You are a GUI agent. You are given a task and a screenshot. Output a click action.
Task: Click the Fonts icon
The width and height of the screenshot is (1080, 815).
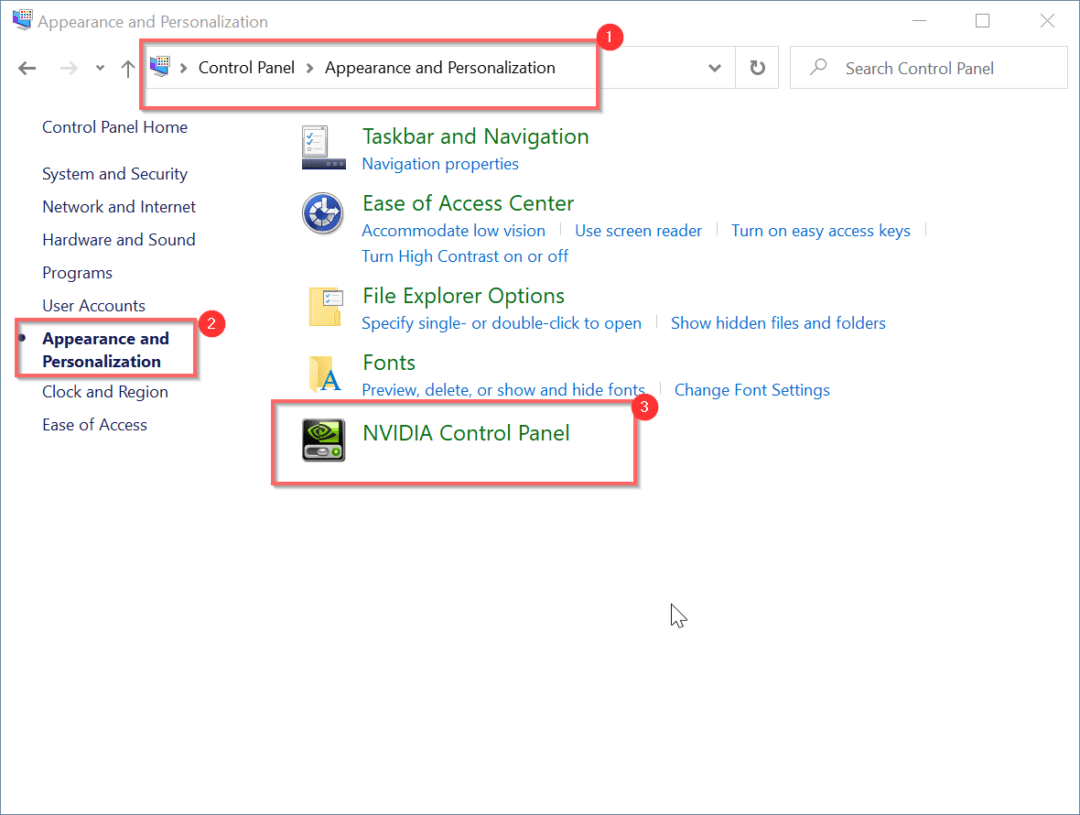point(323,373)
